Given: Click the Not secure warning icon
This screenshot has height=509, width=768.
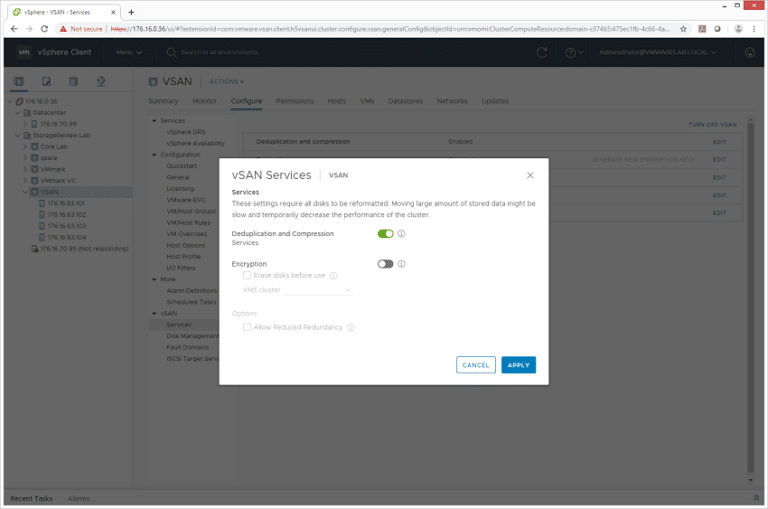Looking at the screenshot, I should coord(63,29).
